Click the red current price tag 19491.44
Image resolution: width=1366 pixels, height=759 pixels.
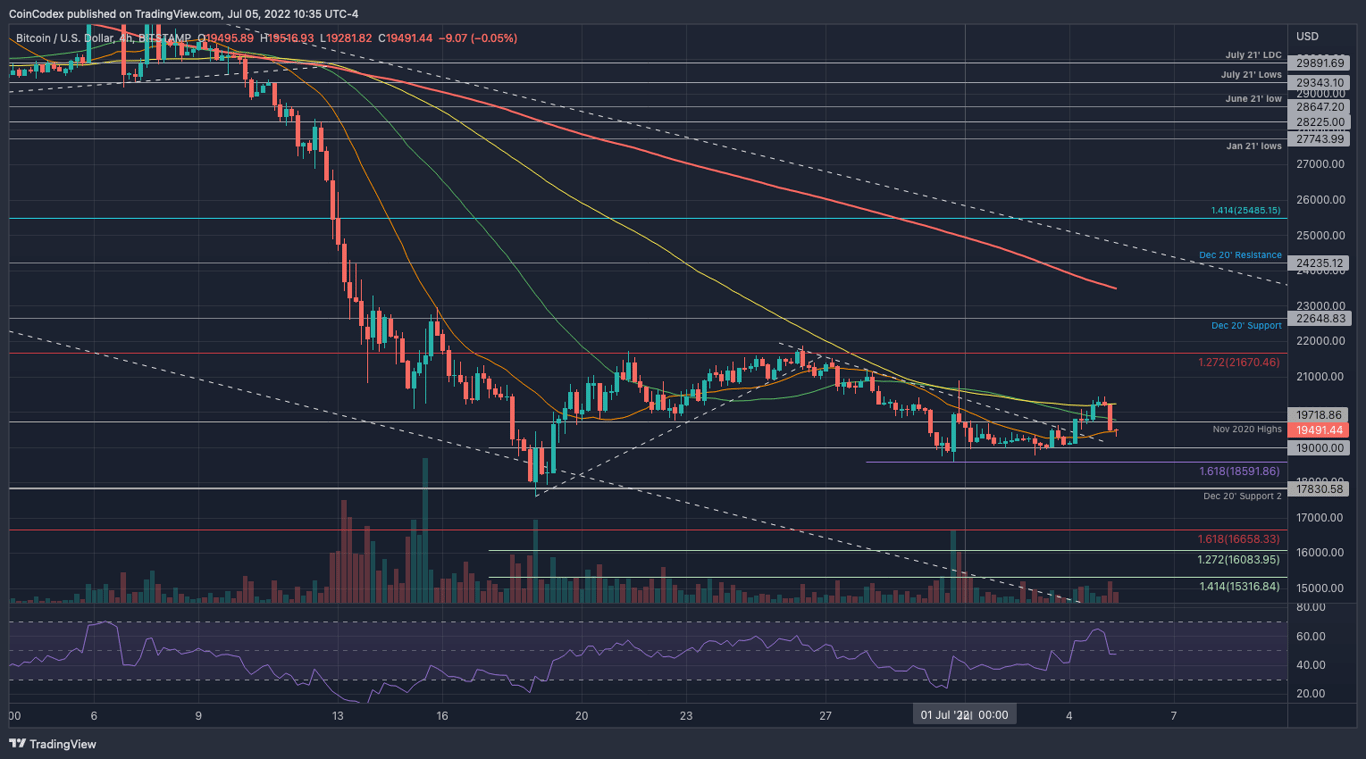(1319, 430)
